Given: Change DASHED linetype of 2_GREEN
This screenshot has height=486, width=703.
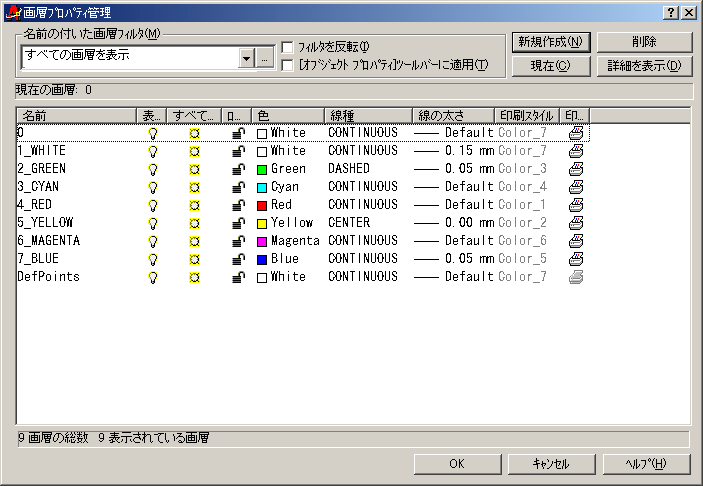Looking at the screenshot, I should [349, 169].
